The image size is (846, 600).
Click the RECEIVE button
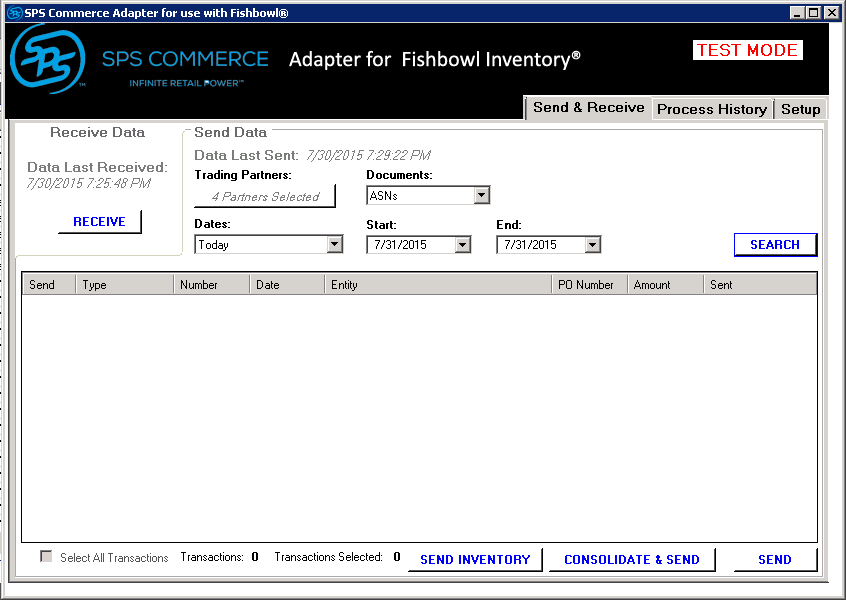tap(99, 222)
